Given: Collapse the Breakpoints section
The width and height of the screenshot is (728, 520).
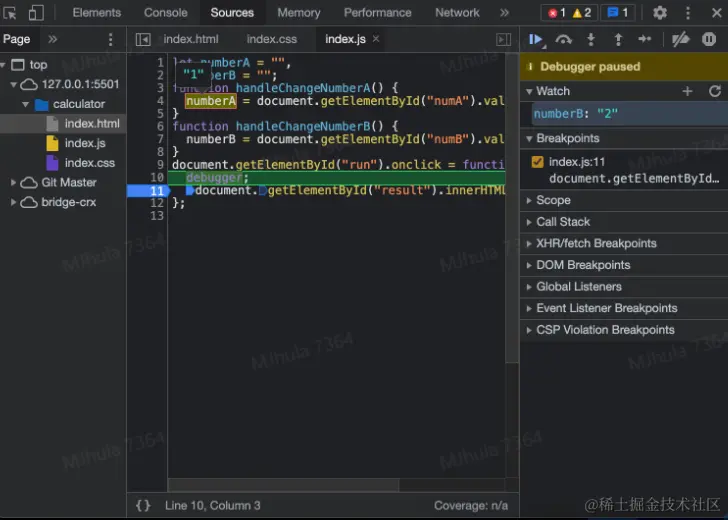Looking at the screenshot, I should [x=529, y=138].
